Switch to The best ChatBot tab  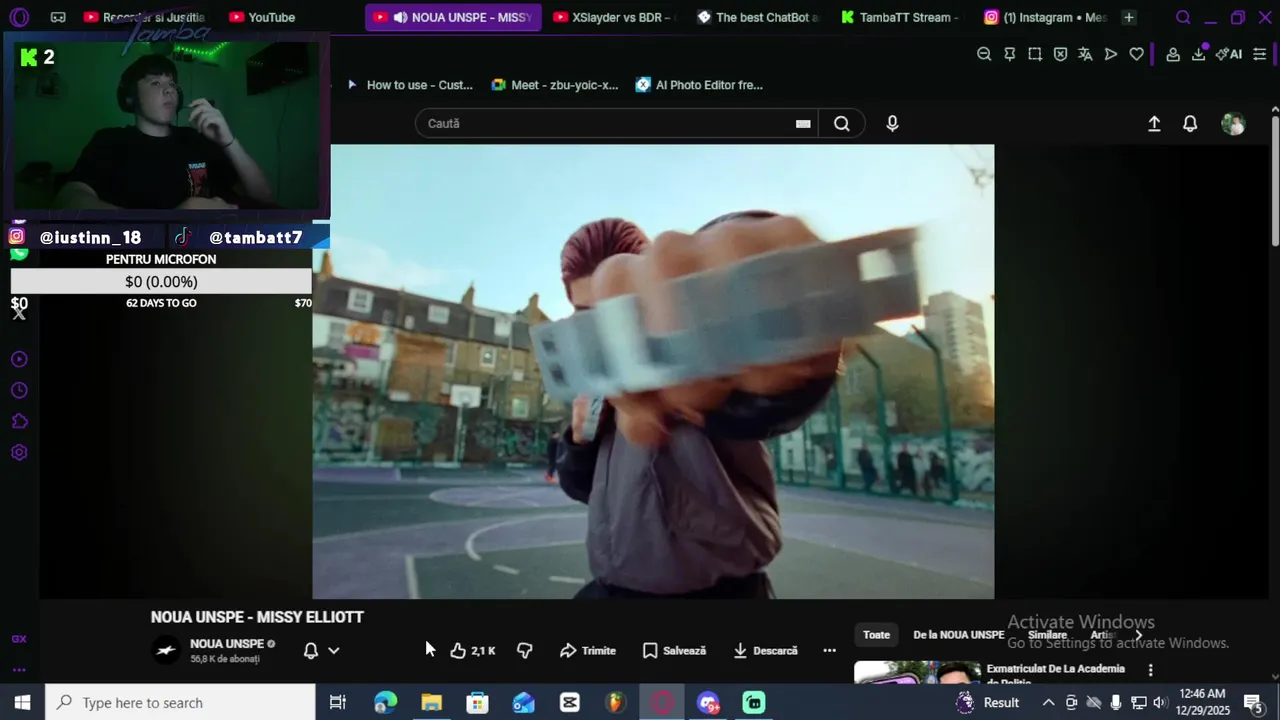click(757, 17)
